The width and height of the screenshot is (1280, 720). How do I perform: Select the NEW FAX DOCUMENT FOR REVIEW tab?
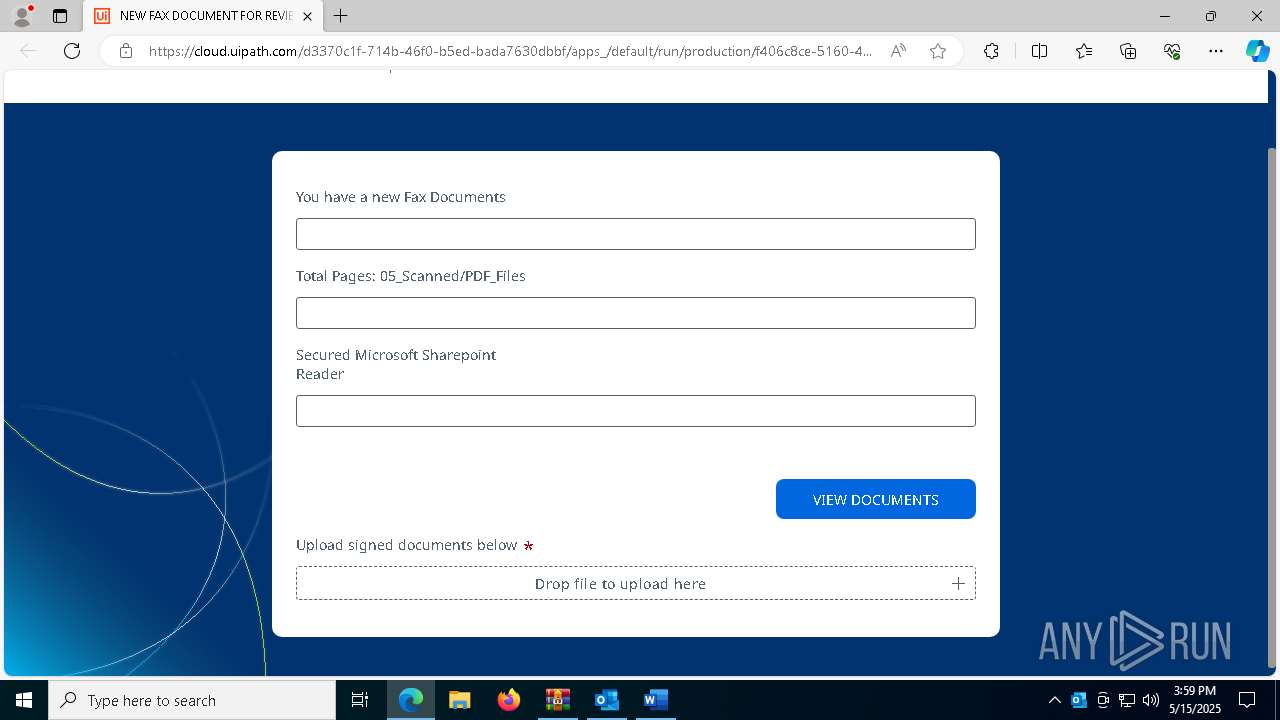click(203, 16)
